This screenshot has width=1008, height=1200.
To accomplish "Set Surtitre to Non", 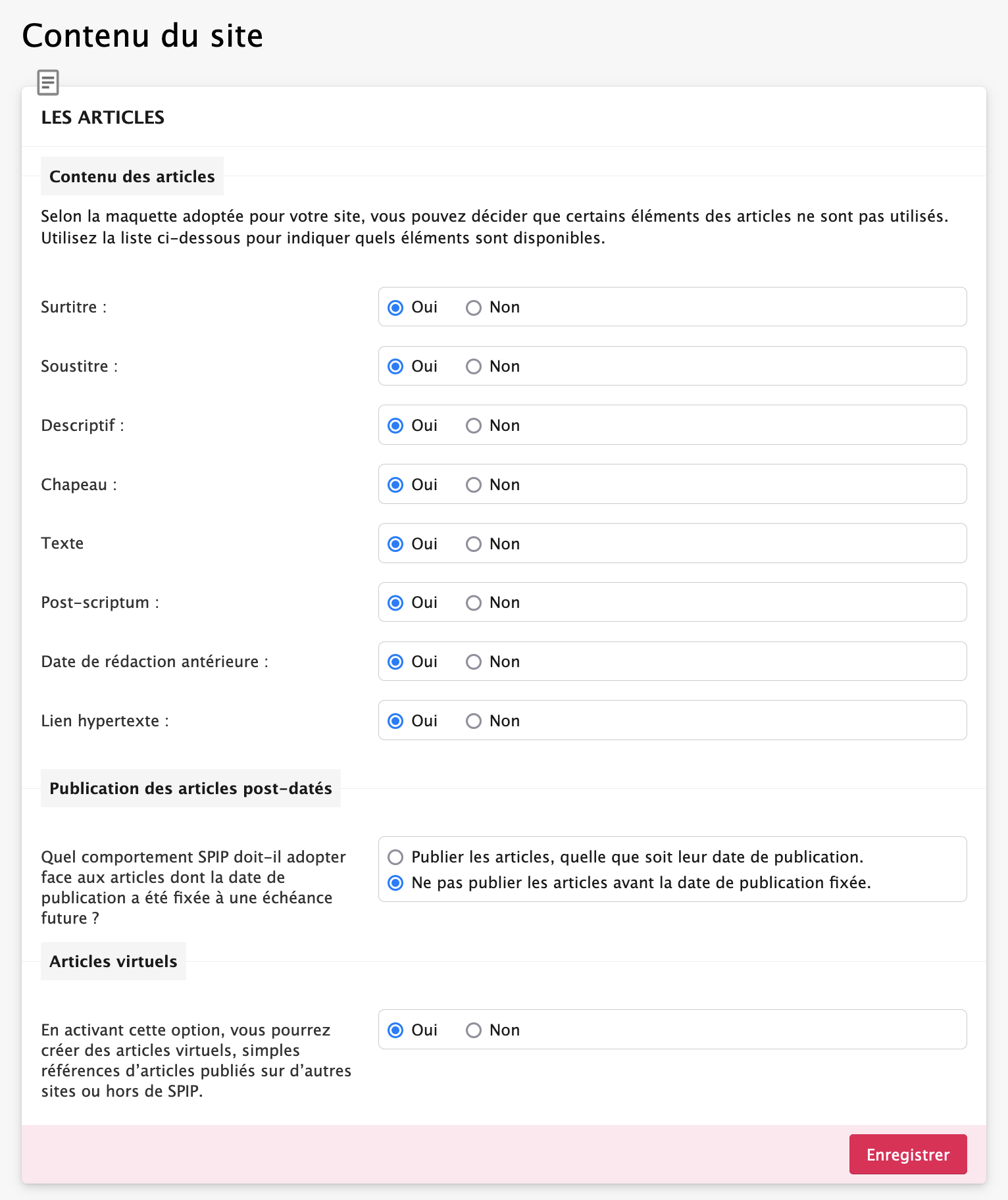I will point(474,308).
